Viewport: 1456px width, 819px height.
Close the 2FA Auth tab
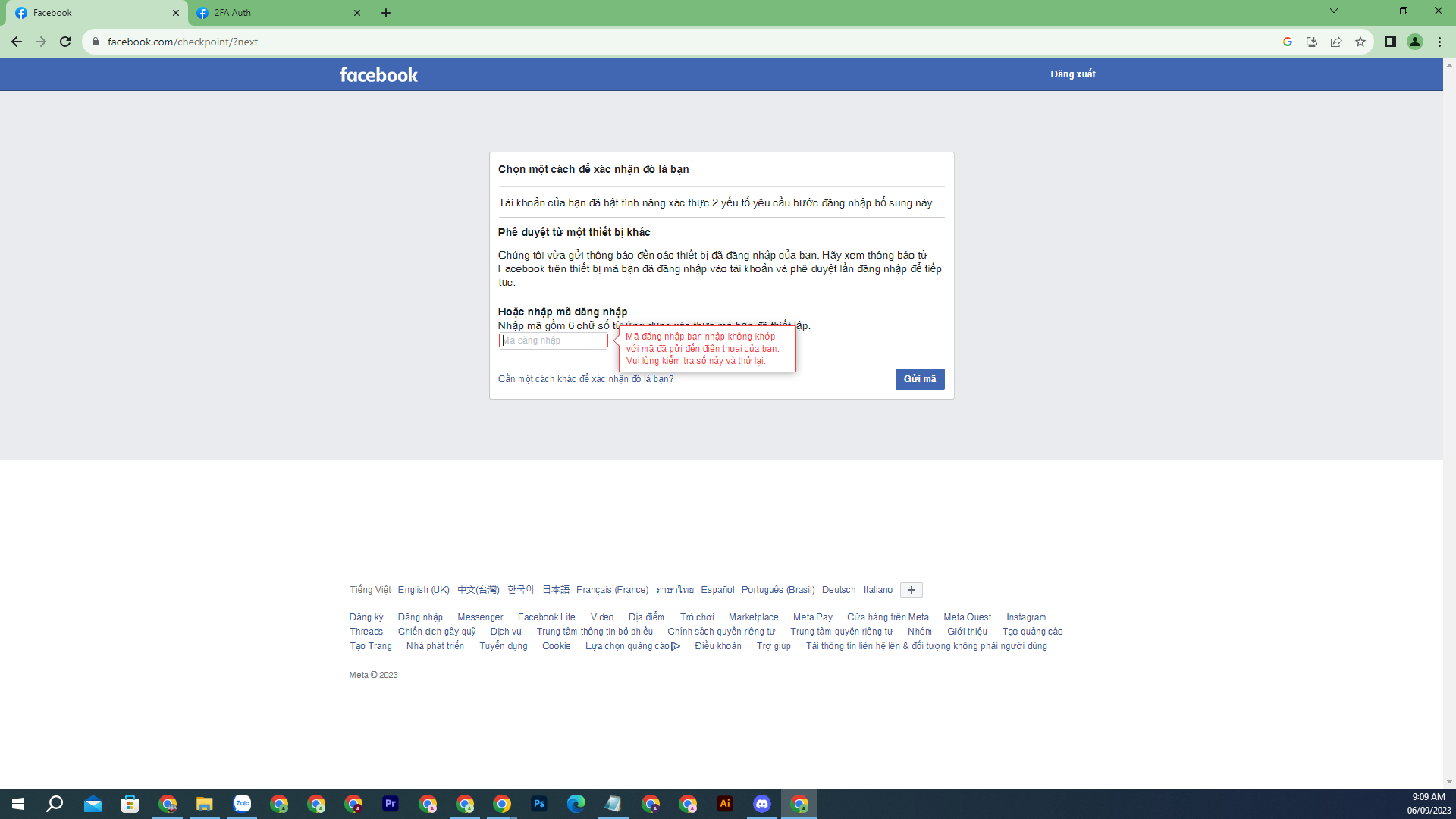[357, 13]
